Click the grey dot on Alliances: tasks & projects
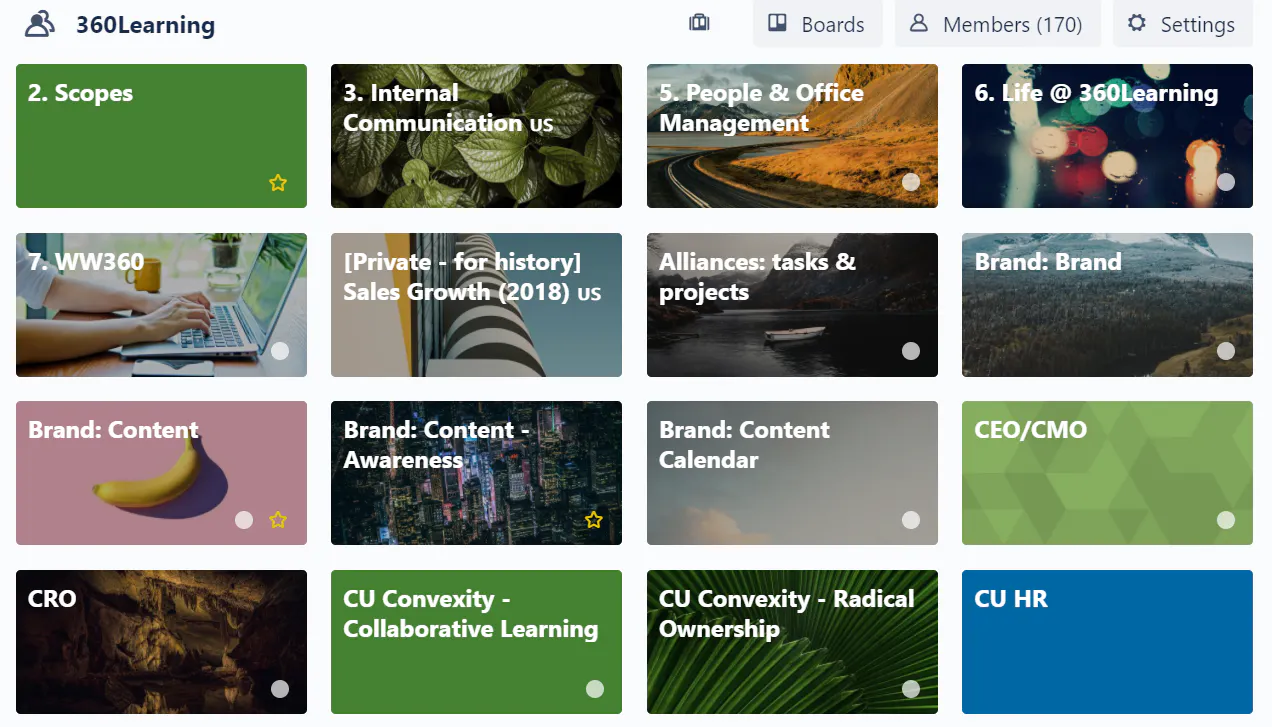This screenshot has width=1272, height=727. coord(911,351)
